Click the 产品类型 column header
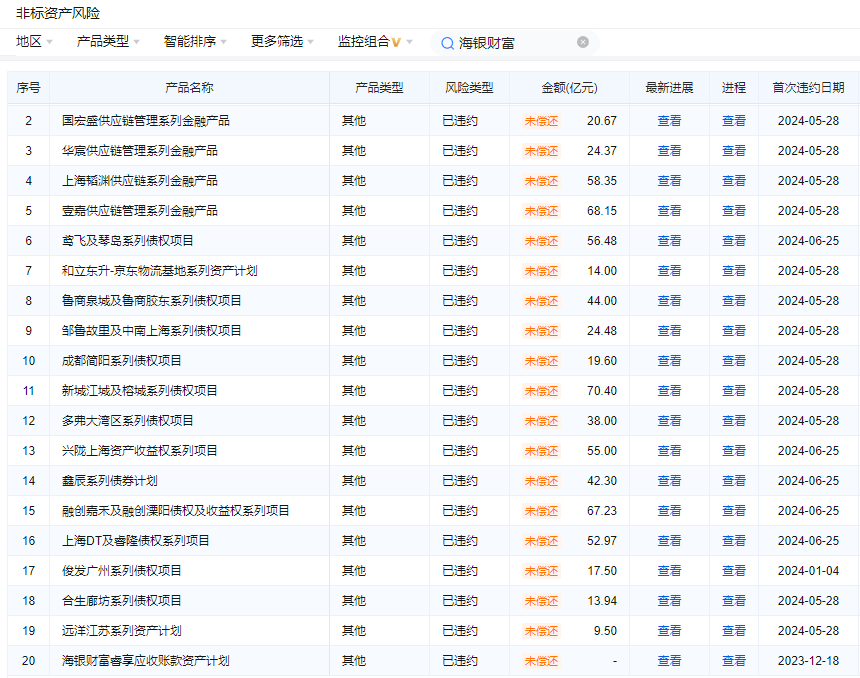Viewport: 860px width, 678px height. tap(380, 88)
